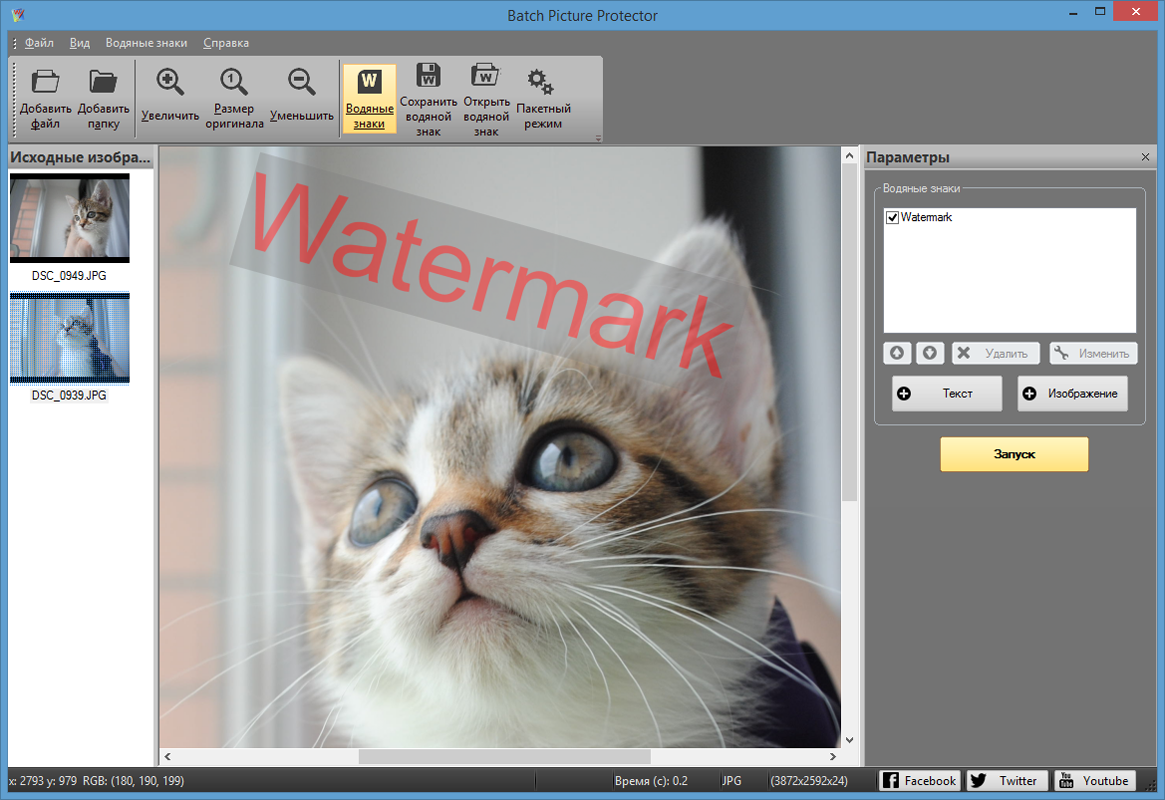Uncheck the Watermark checkbox in list
The height and width of the screenshot is (800, 1165).
click(x=892, y=218)
